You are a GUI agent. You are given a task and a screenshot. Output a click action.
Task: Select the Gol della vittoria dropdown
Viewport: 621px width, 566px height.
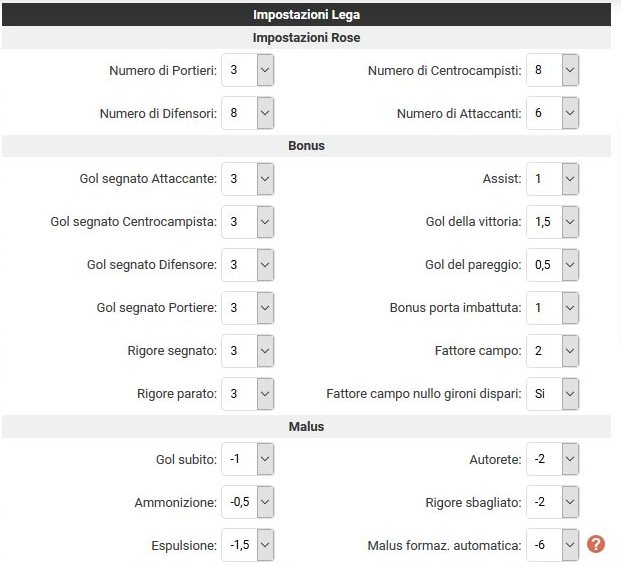tap(552, 222)
